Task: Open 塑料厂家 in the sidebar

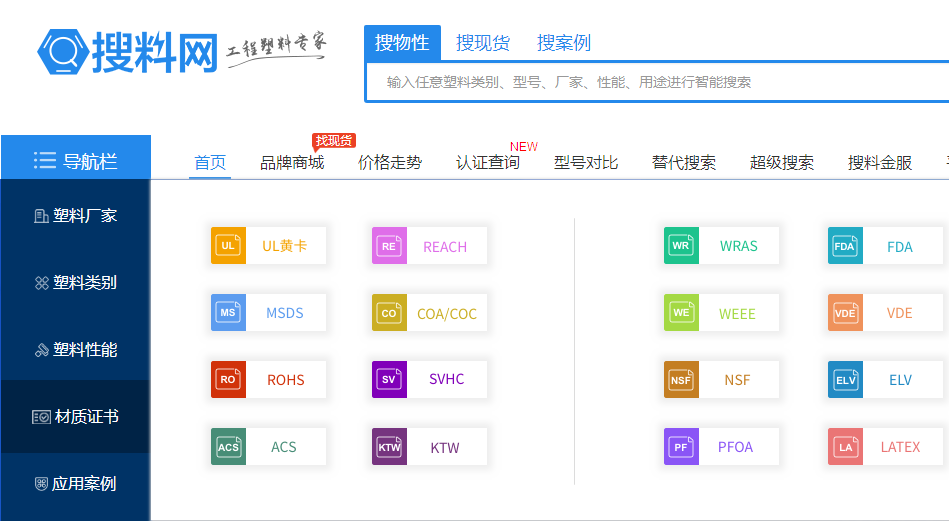Action: tap(76, 216)
